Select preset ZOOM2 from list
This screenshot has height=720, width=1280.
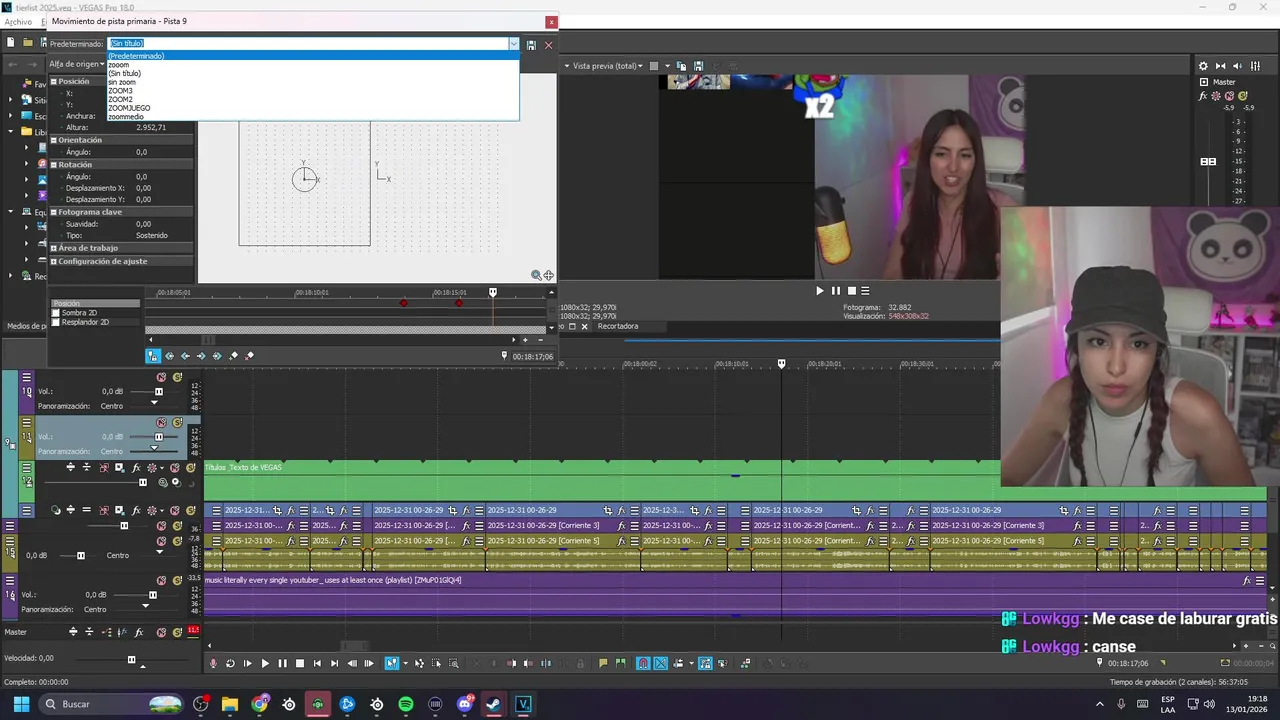314,99
